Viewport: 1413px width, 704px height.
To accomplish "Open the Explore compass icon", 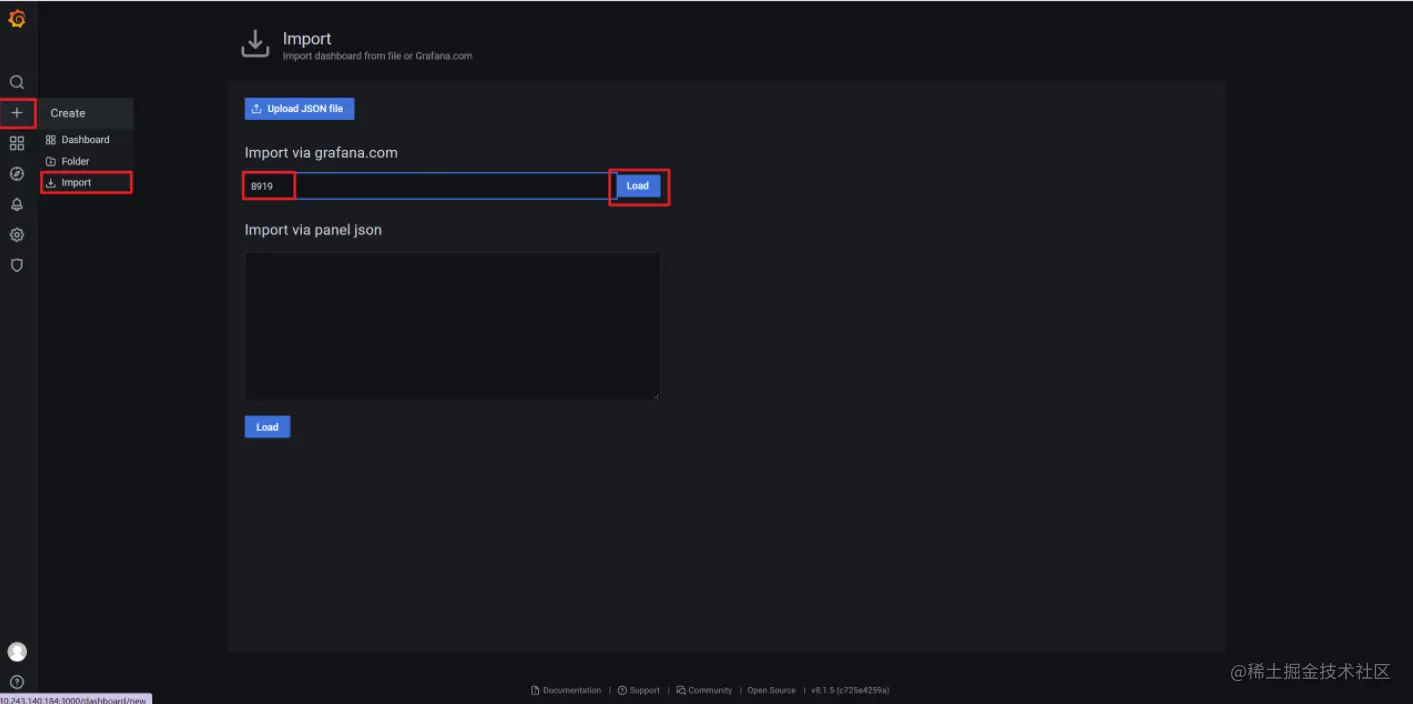I will pos(17,174).
